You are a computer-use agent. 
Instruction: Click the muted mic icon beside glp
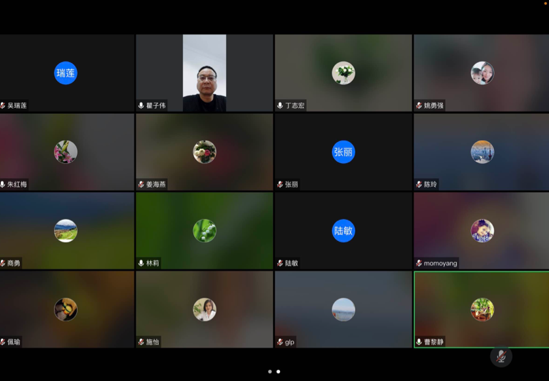pos(280,342)
